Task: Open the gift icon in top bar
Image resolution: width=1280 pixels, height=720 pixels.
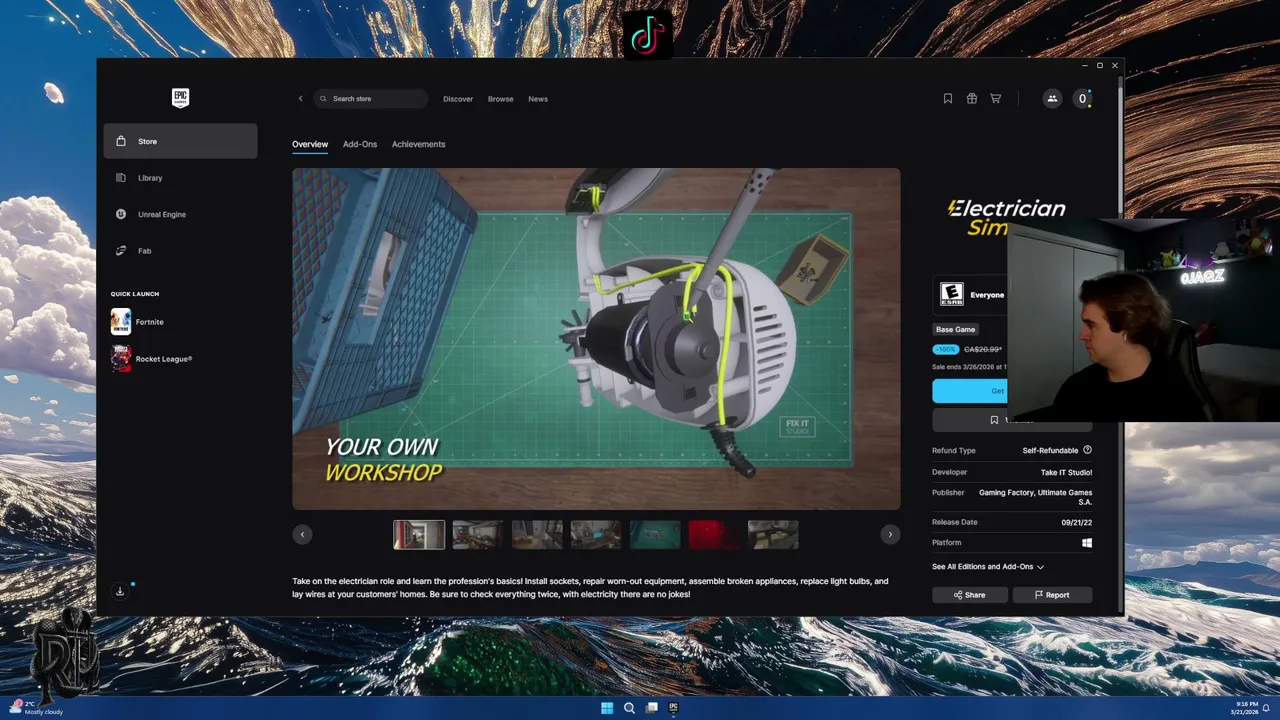Action: 971,99
